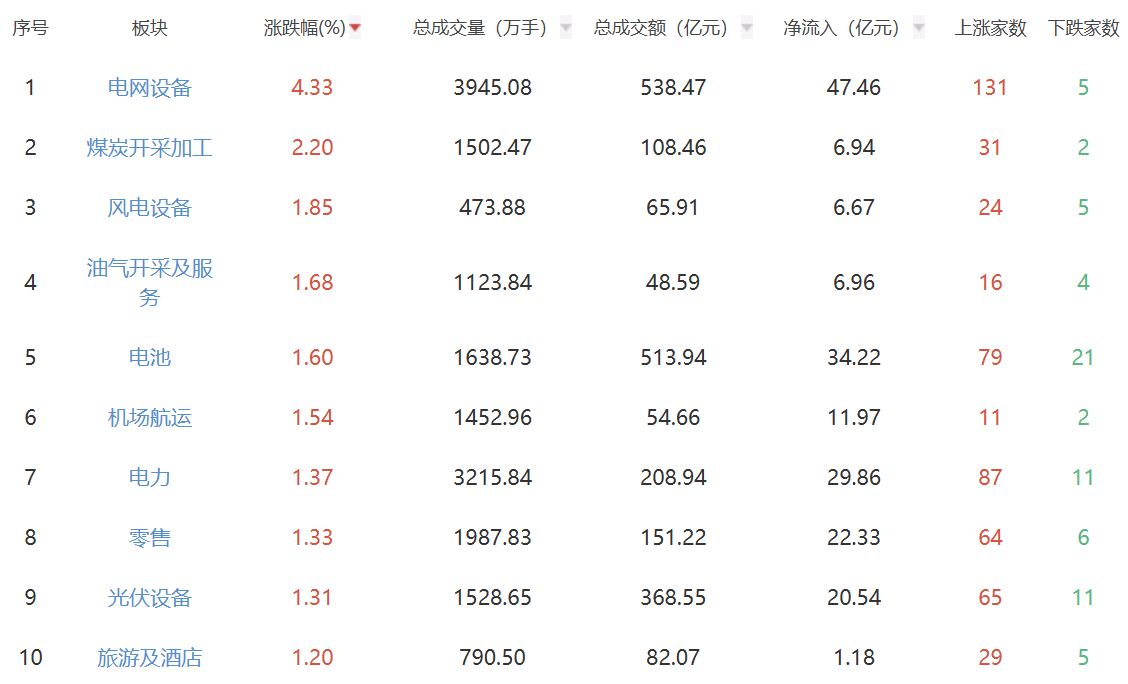Click the sort arrow beside 总成交额（亿元）
The width and height of the screenshot is (1128, 684).
[x=746, y=29]
